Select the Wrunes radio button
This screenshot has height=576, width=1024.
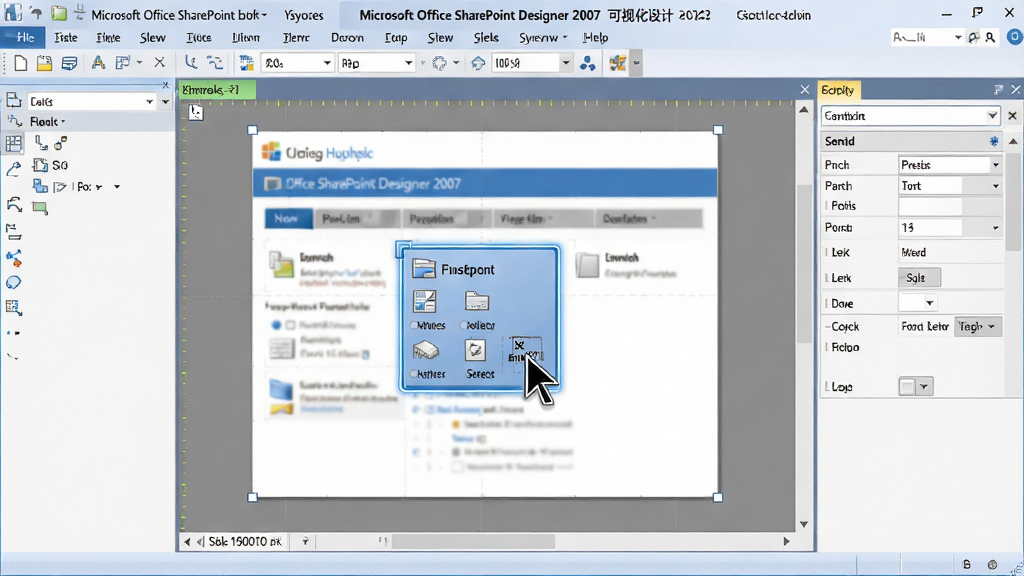click(x=414, y=325)
